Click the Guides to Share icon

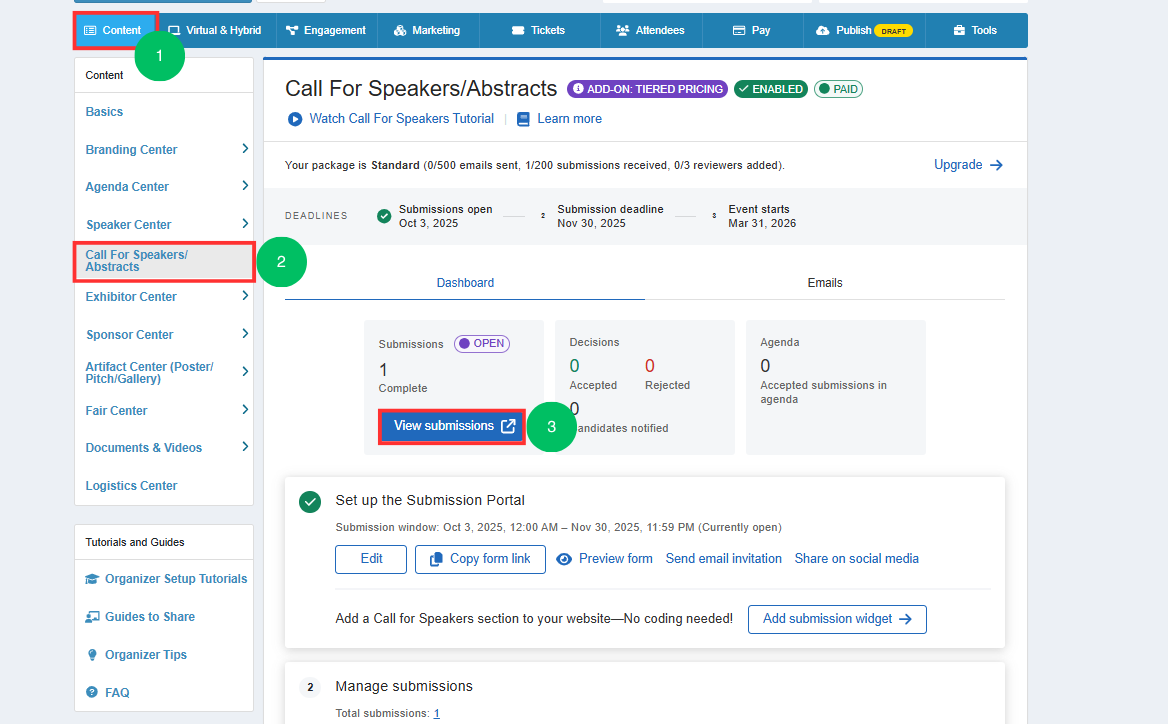point(92,617)
